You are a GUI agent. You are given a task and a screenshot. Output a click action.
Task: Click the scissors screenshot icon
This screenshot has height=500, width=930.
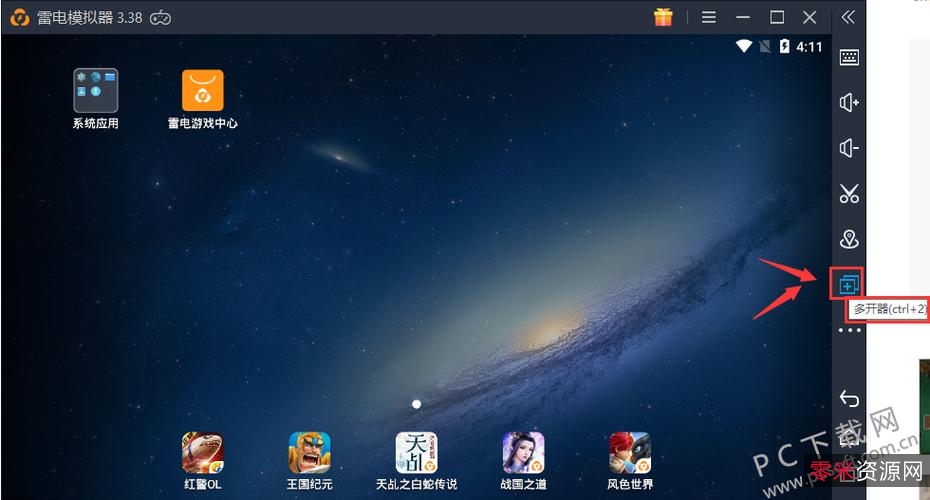tap(849, 194)
